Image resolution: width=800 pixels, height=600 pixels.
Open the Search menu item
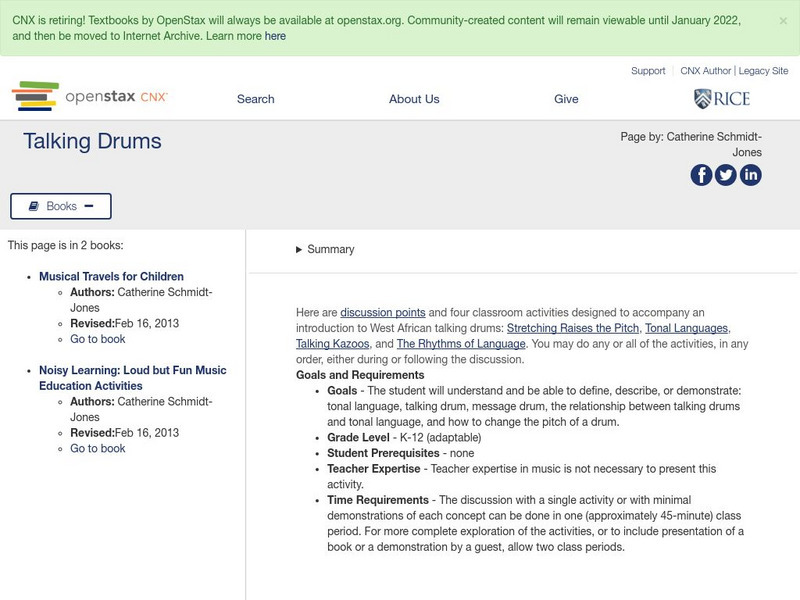tap(255, 99)
